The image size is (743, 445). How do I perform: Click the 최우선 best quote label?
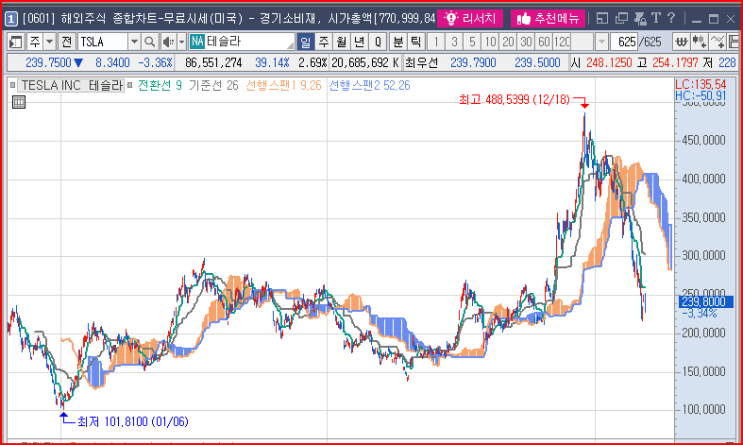421,63
